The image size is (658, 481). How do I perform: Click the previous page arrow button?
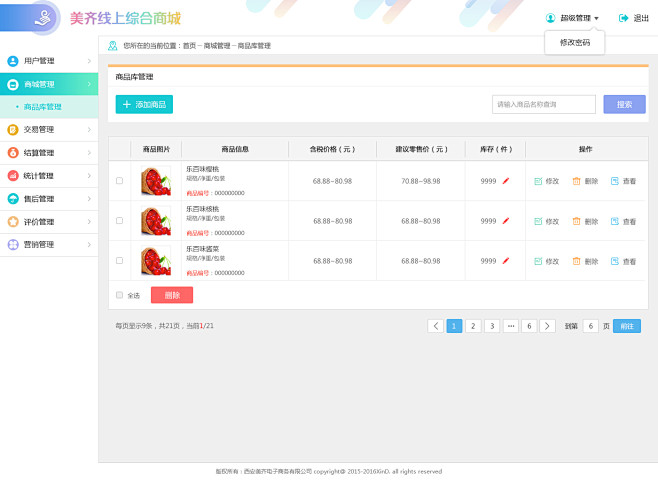click(x=436, y=326)
